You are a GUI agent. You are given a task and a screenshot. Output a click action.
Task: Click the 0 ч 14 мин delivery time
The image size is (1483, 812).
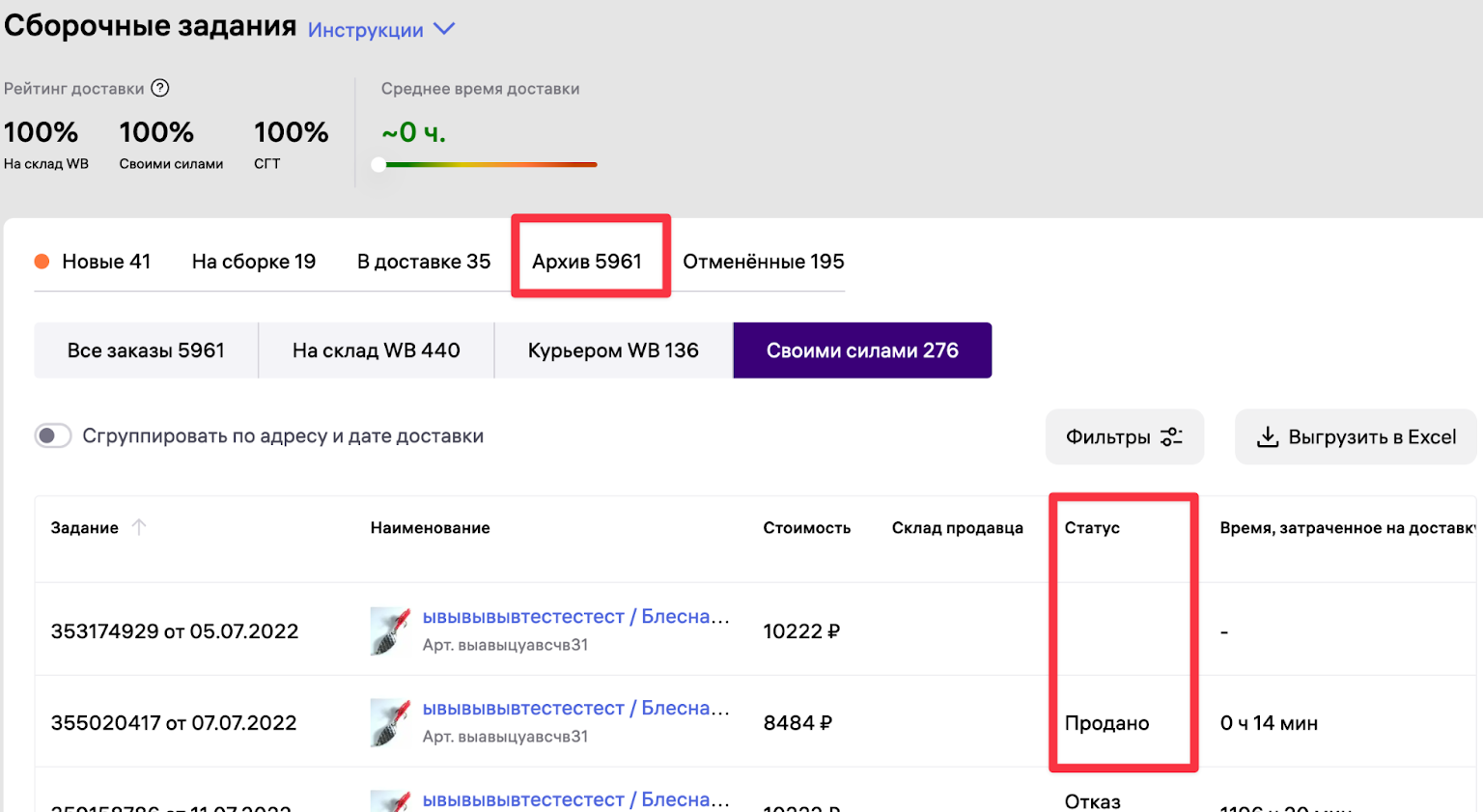coord(1269,723)
